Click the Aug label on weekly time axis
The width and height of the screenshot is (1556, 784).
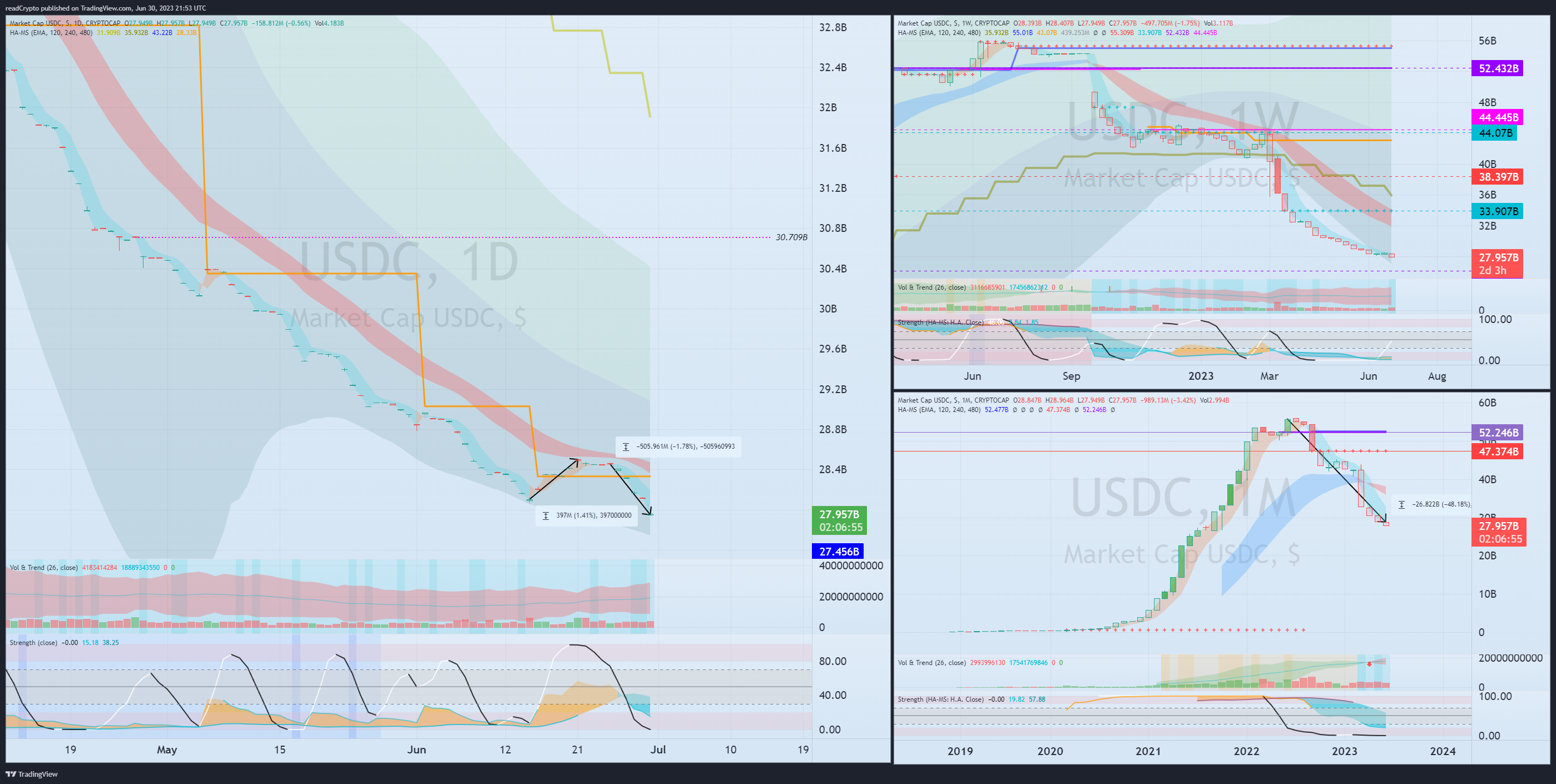1436,376
